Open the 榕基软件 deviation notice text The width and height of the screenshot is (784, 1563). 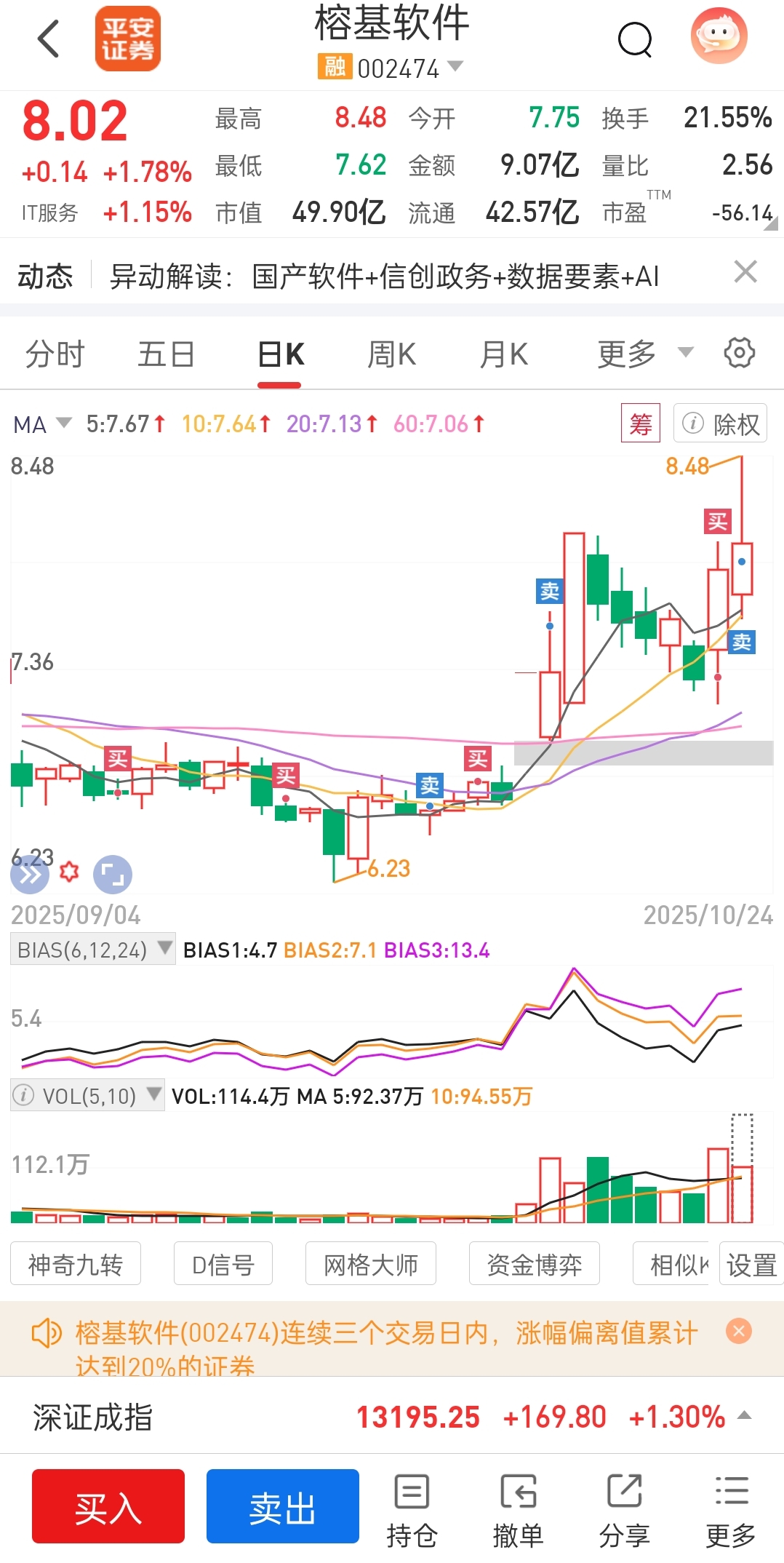click(x=386, y=1348)
